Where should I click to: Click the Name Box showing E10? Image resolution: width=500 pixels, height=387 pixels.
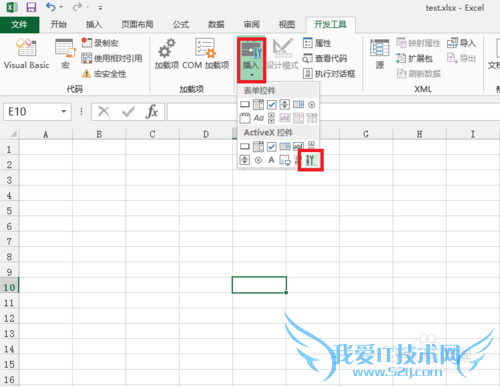pos(31,111)
